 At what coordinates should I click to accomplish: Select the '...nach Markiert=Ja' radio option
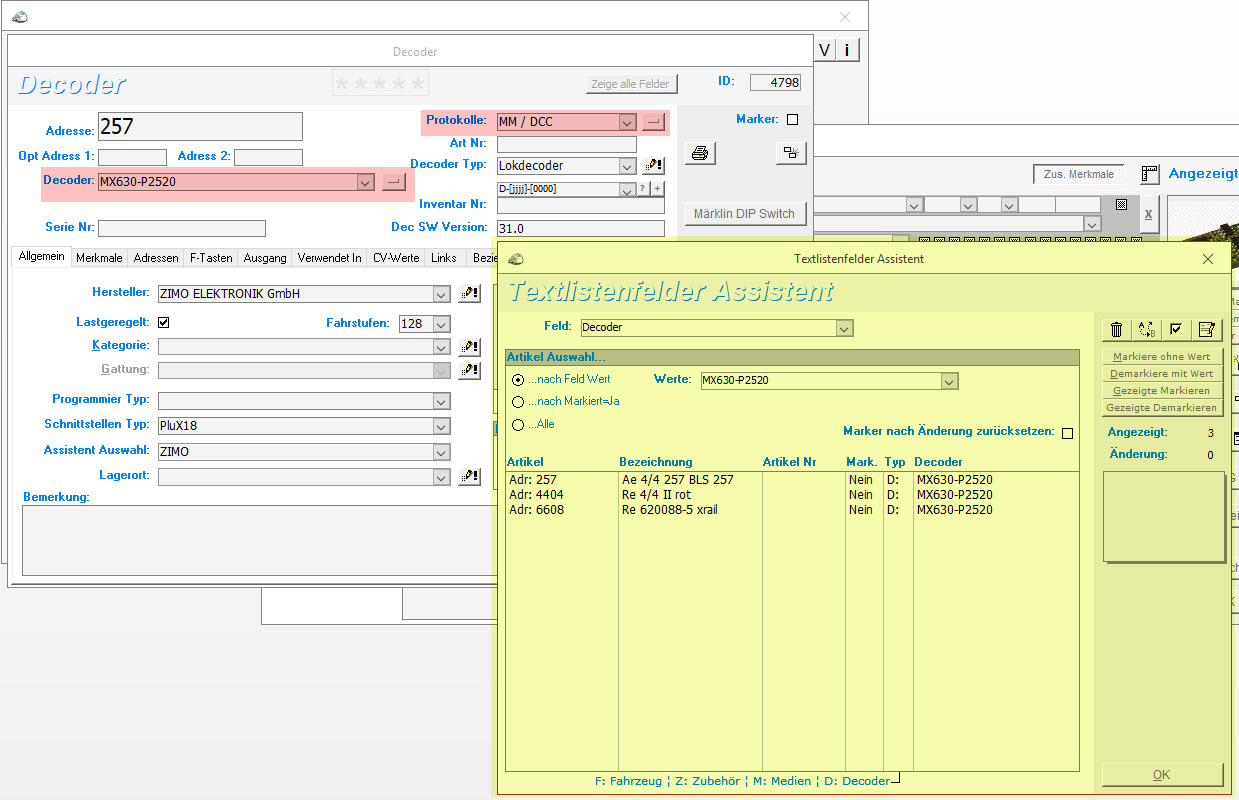(x=518, y=402)
